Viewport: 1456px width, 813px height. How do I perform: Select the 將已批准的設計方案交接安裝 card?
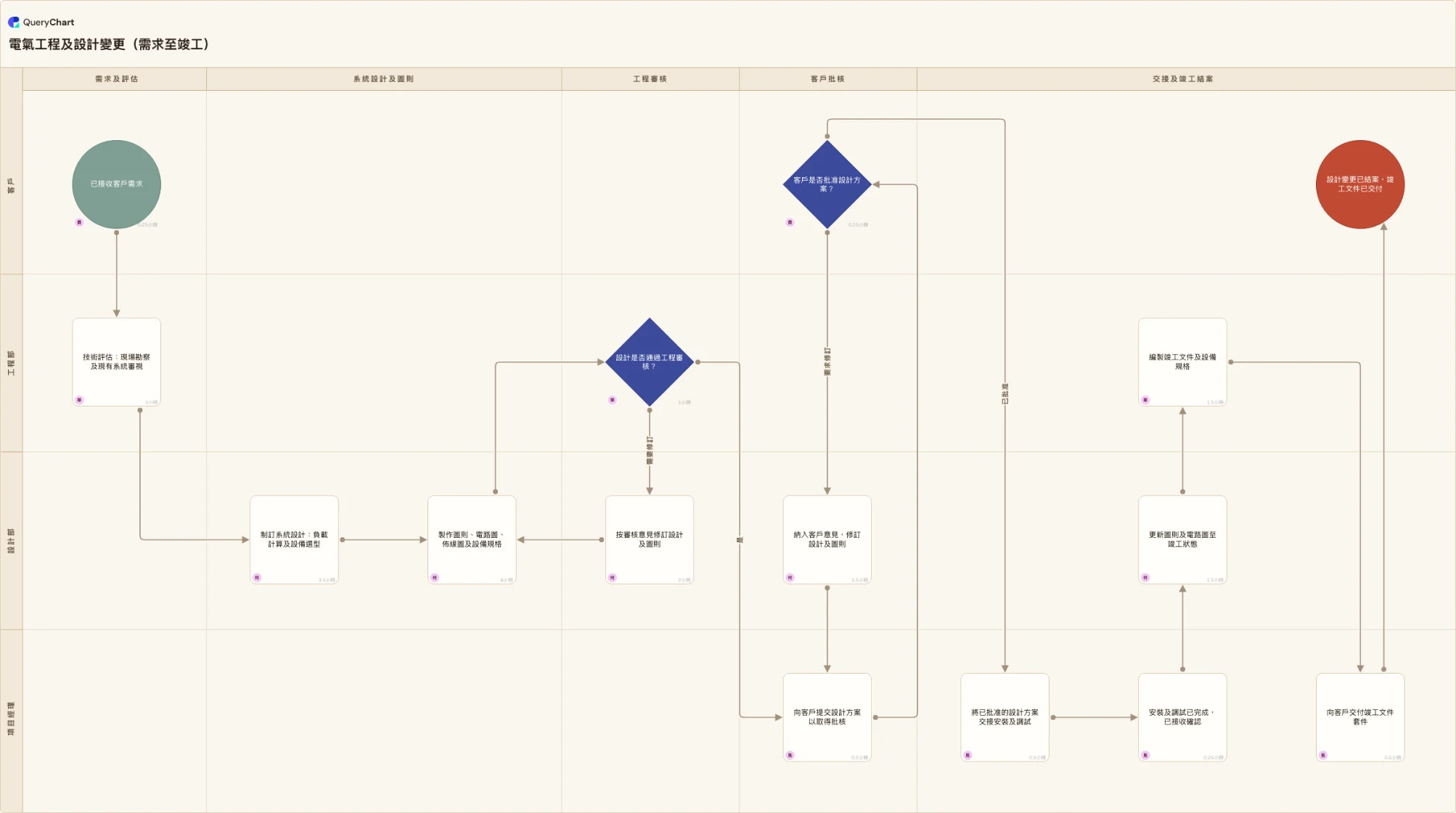tap(1005, 718)
